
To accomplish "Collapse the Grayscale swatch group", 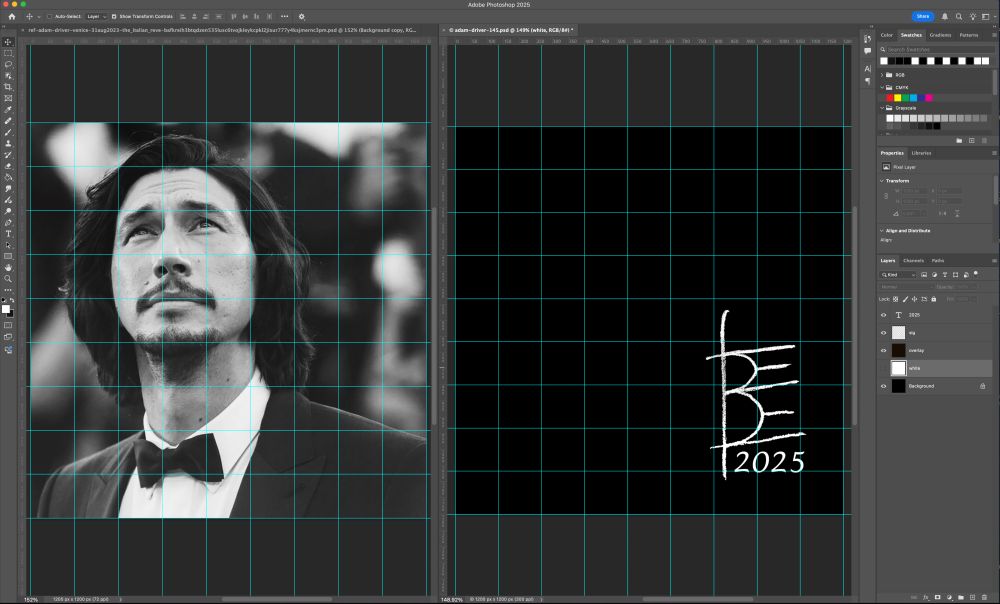I will (882, 108).
